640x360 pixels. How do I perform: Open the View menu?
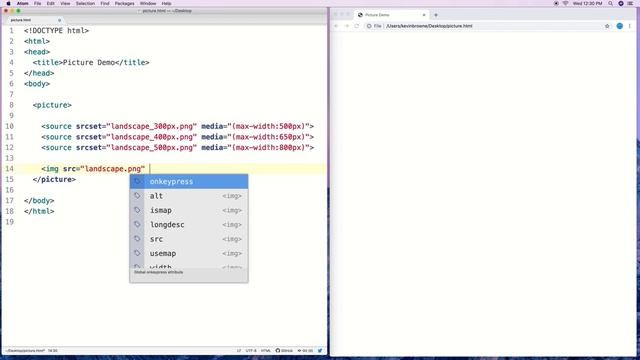(65, 3)
